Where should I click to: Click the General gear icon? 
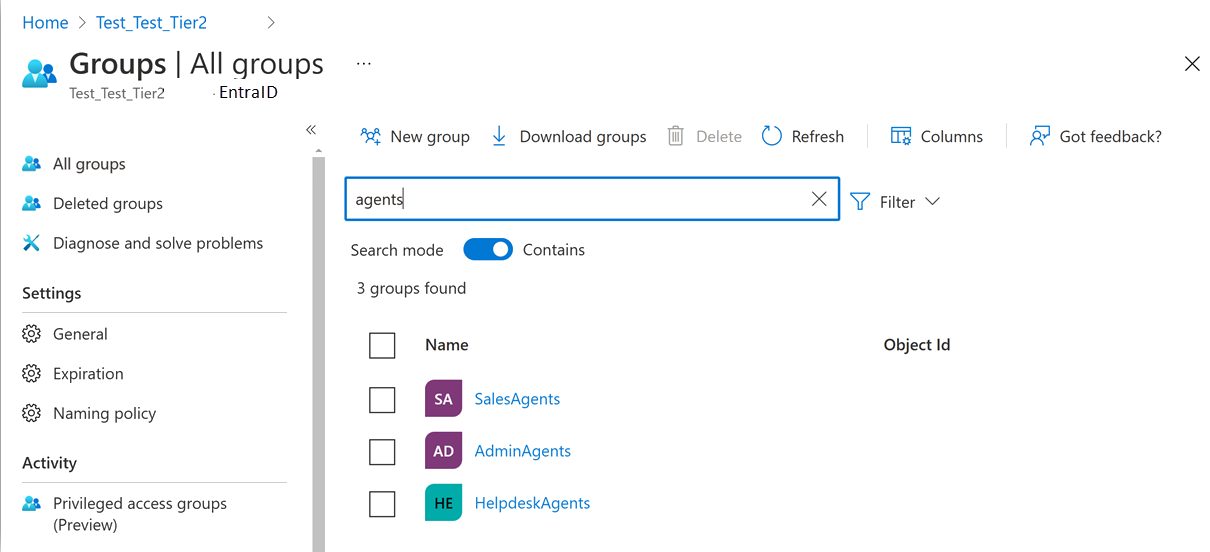[x=32, y=334]
